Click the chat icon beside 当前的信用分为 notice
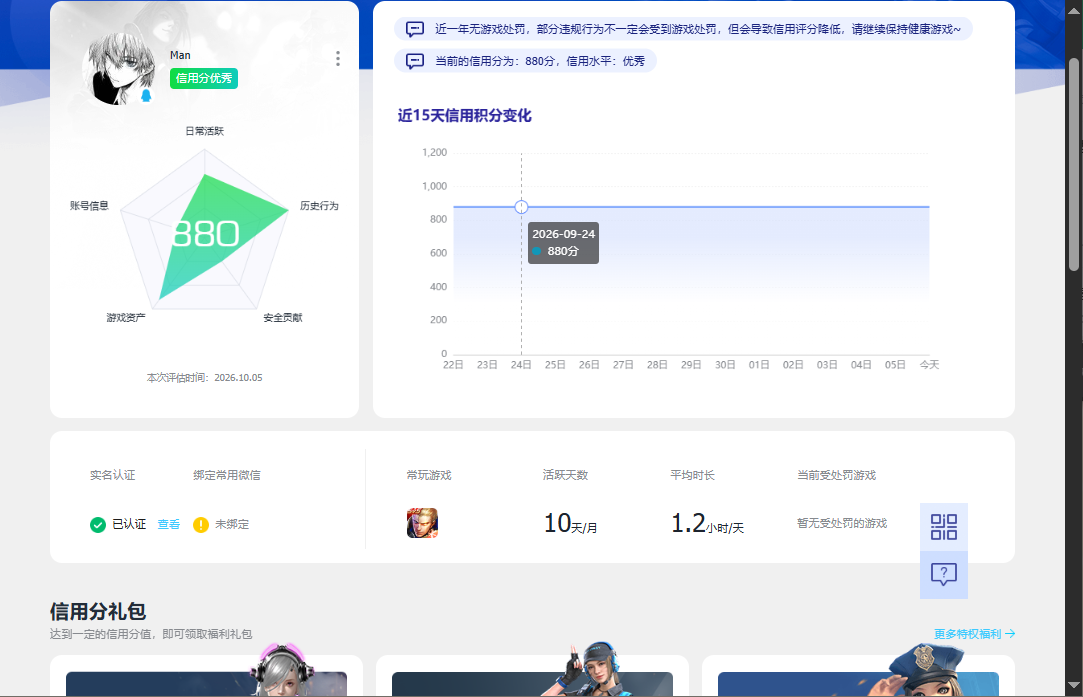1083x697 pixels. (414, 61)
